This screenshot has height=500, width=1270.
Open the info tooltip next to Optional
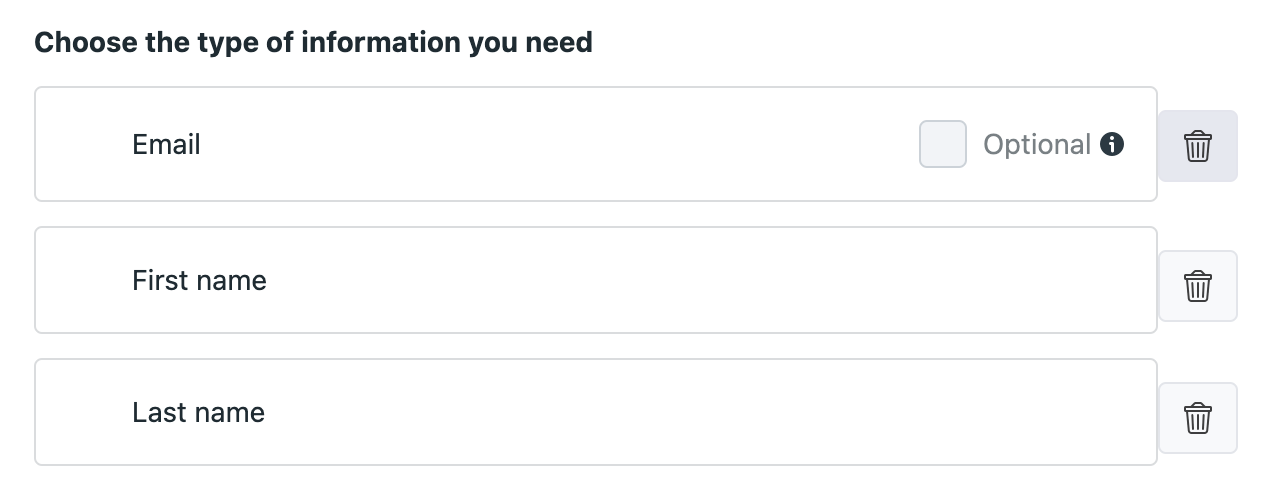[x=1112, y=145]
